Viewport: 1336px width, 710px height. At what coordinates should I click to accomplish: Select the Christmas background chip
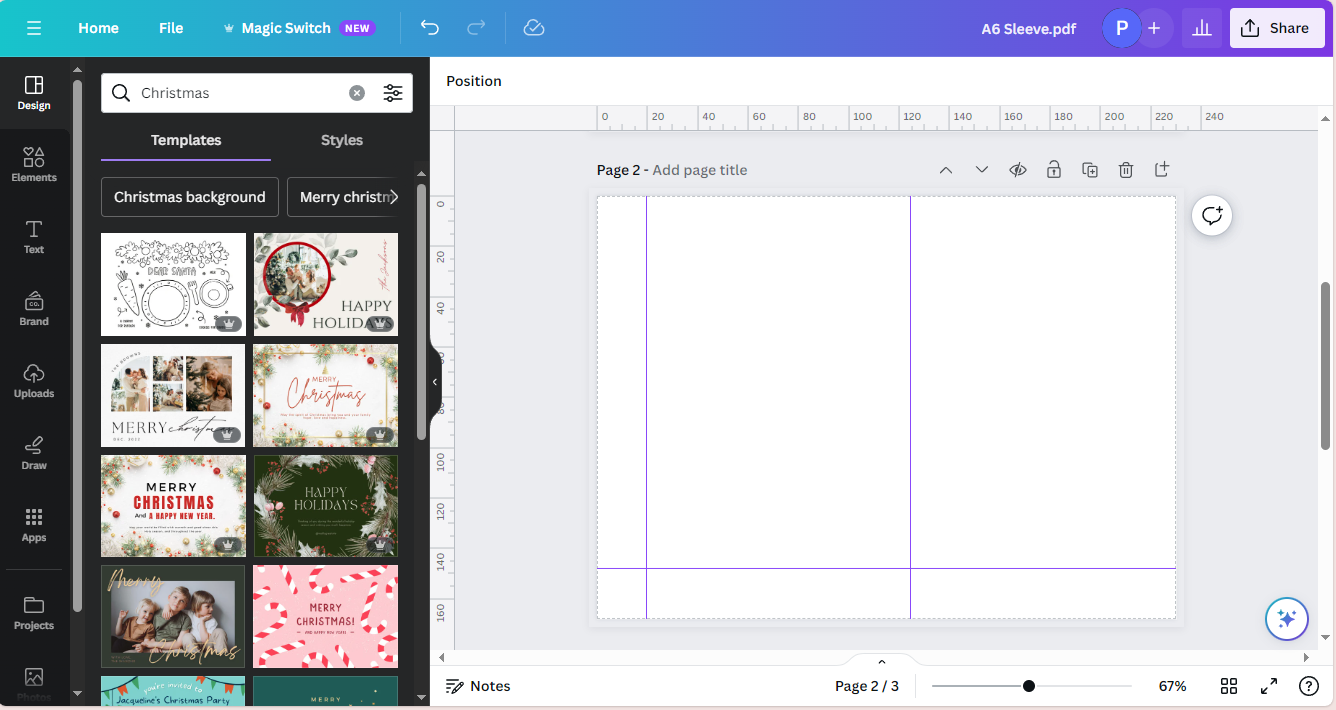tap(190, 197)
